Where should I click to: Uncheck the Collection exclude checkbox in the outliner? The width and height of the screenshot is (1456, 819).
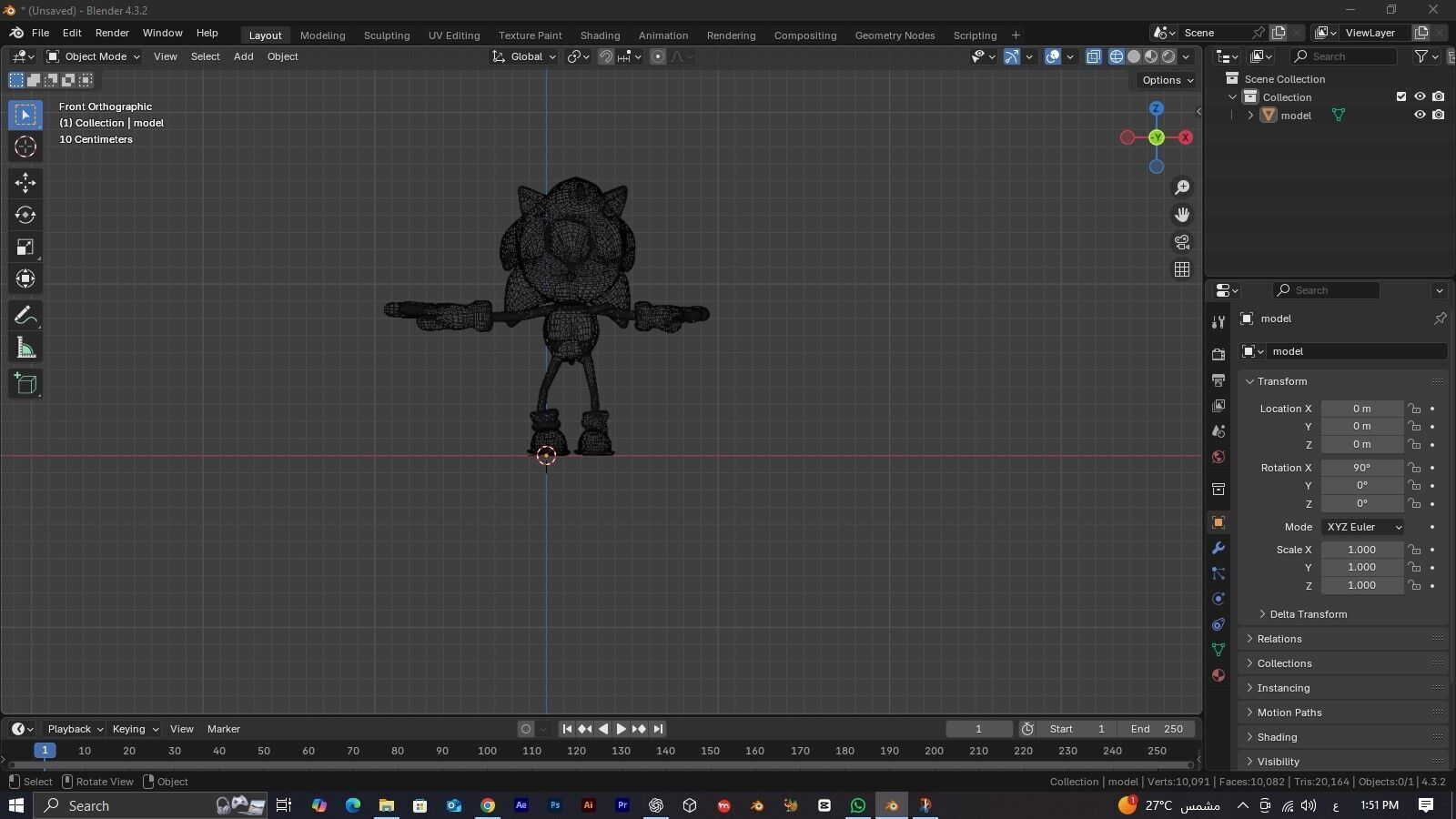1401,96
